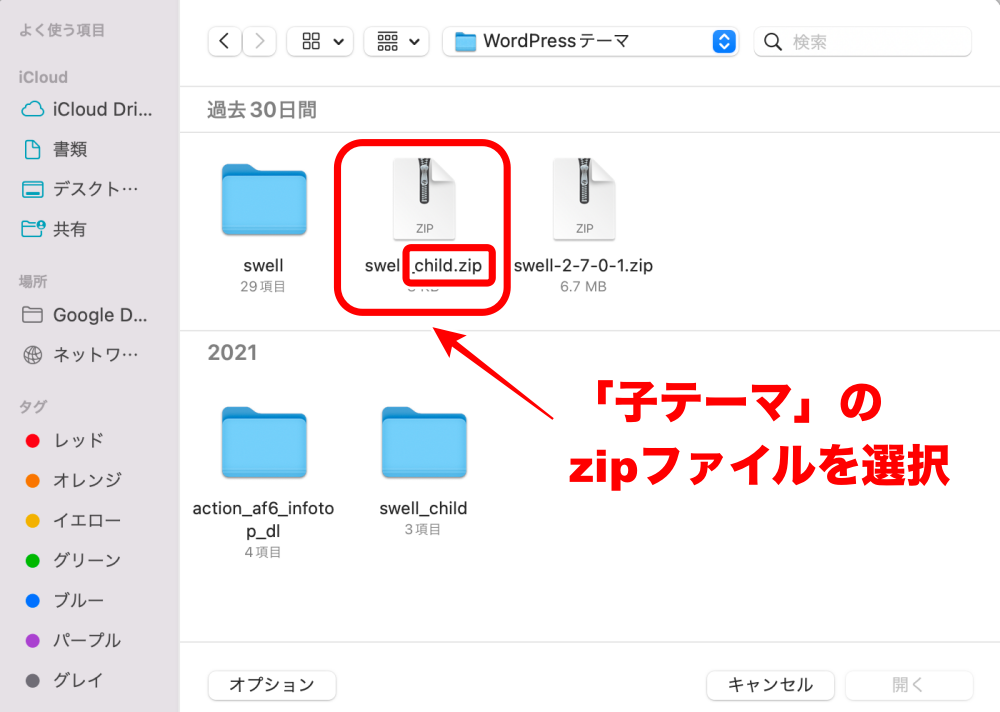
Task: Click the ネットワーク globe icon
Action: 33,354
